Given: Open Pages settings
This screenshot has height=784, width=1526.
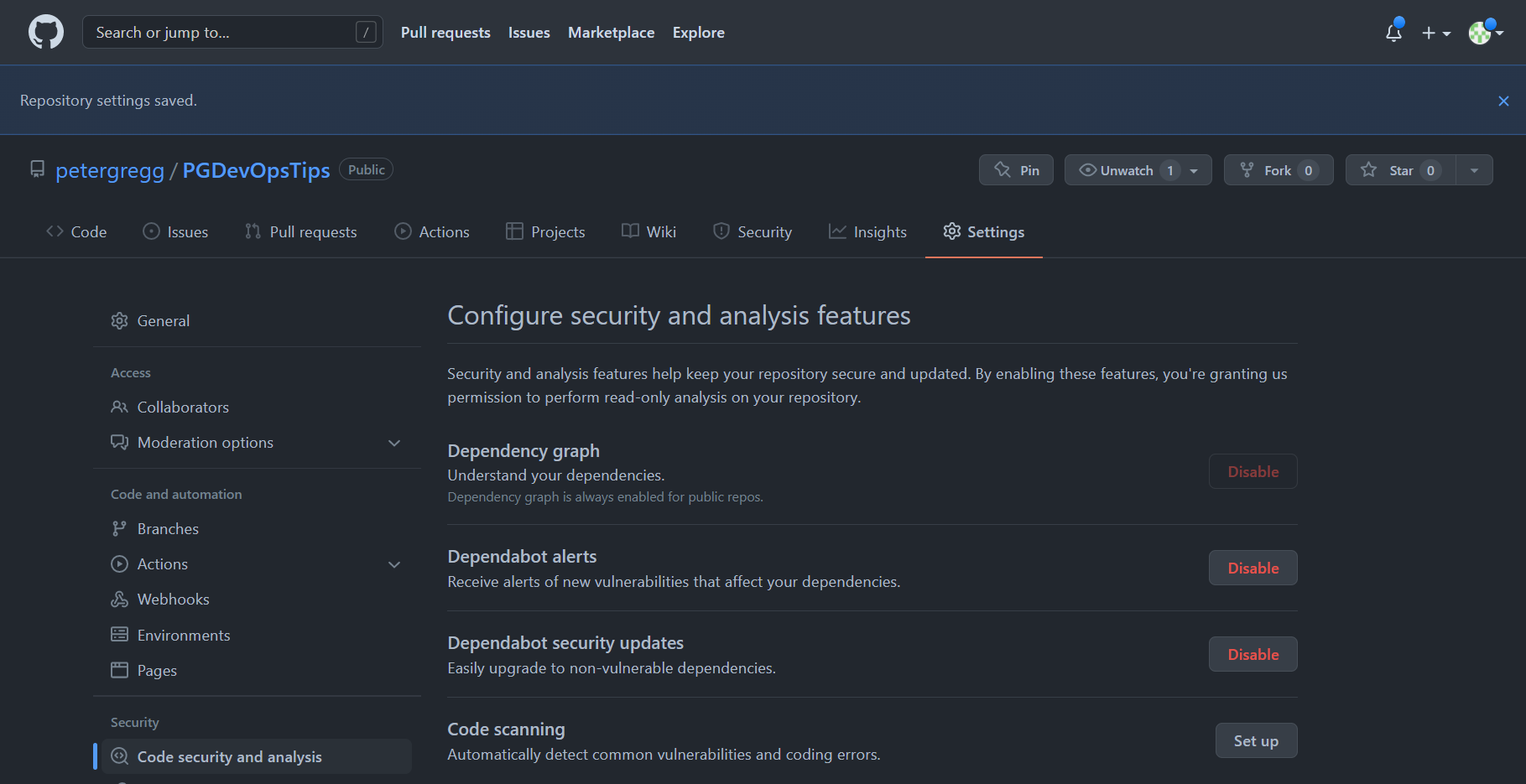Looking at the screenshot, I should coord(257,671).
